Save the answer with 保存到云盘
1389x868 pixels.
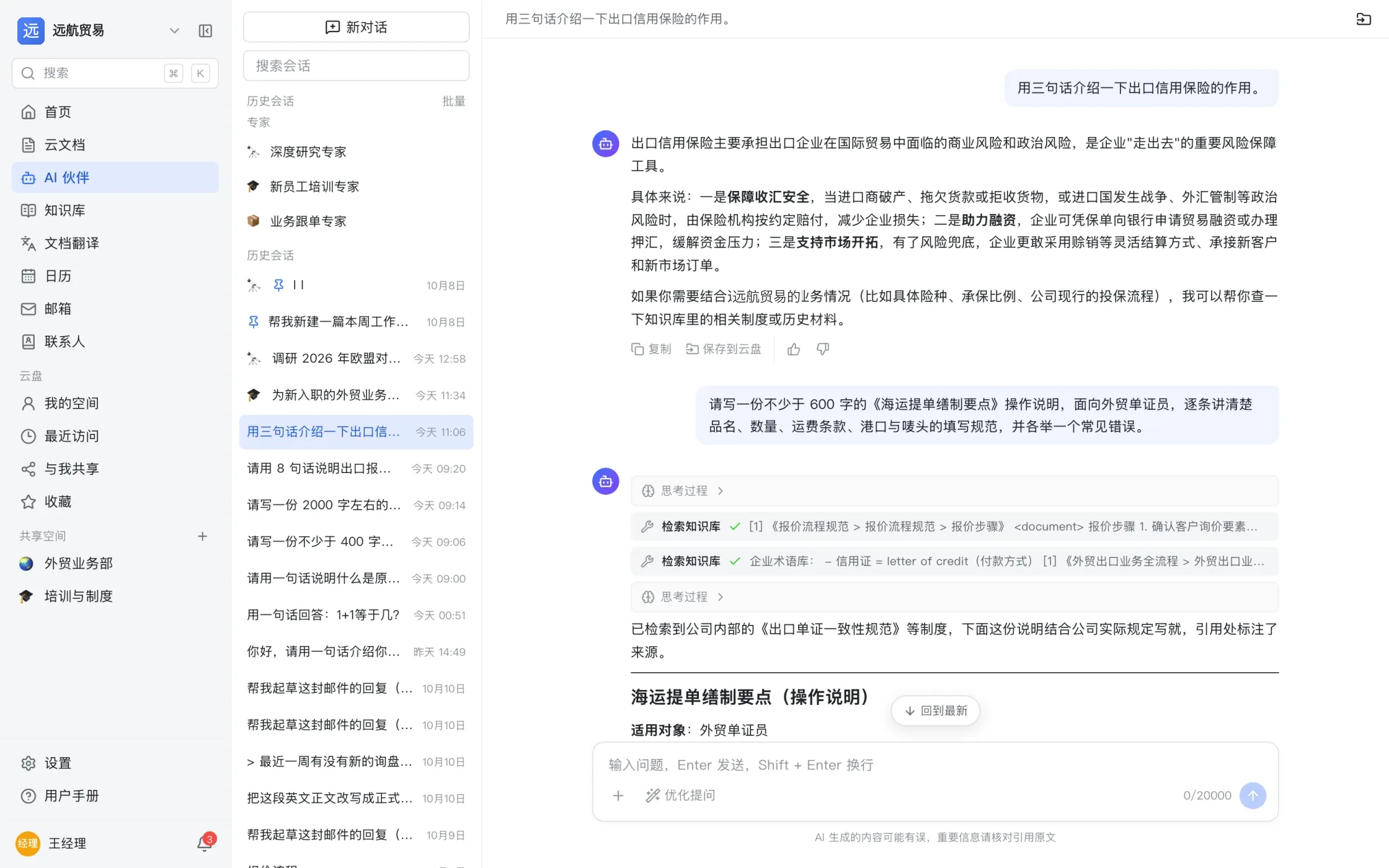(x=723, y=350)
